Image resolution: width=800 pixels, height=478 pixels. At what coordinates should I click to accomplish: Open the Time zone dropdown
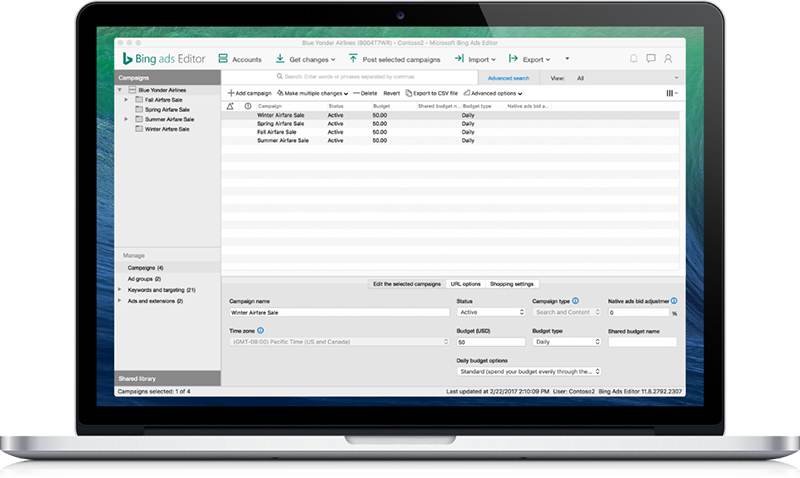(x=339, y=342)
